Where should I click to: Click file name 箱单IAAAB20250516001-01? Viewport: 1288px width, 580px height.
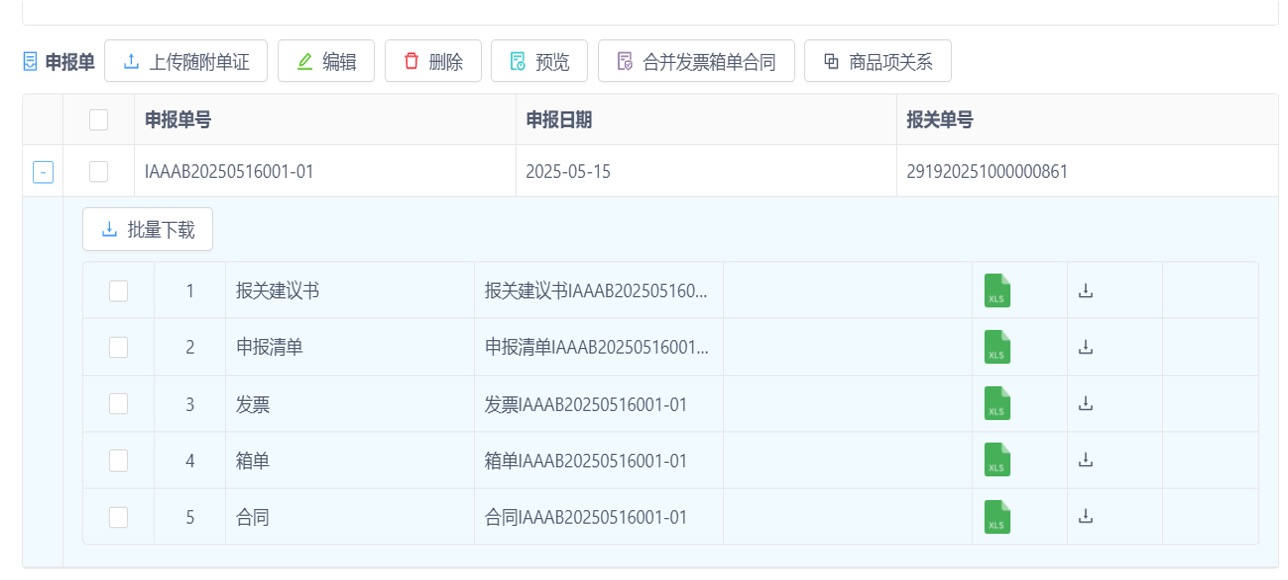coord(586,460)
